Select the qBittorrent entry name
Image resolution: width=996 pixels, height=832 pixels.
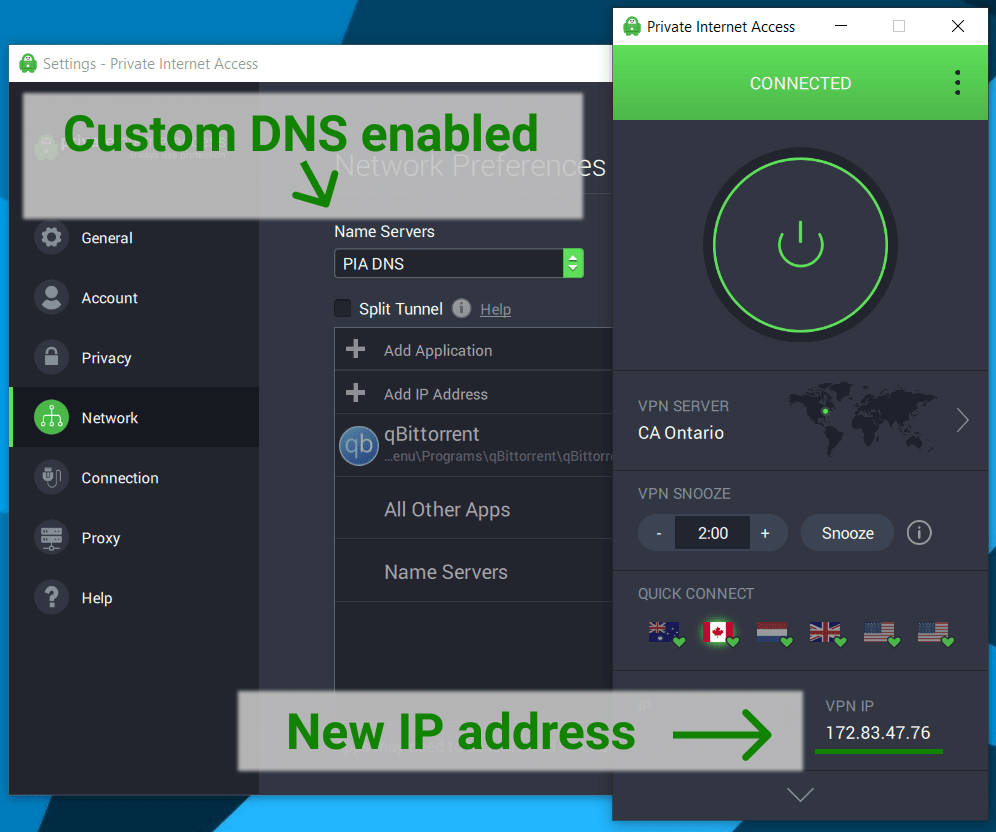click(431, 434)
